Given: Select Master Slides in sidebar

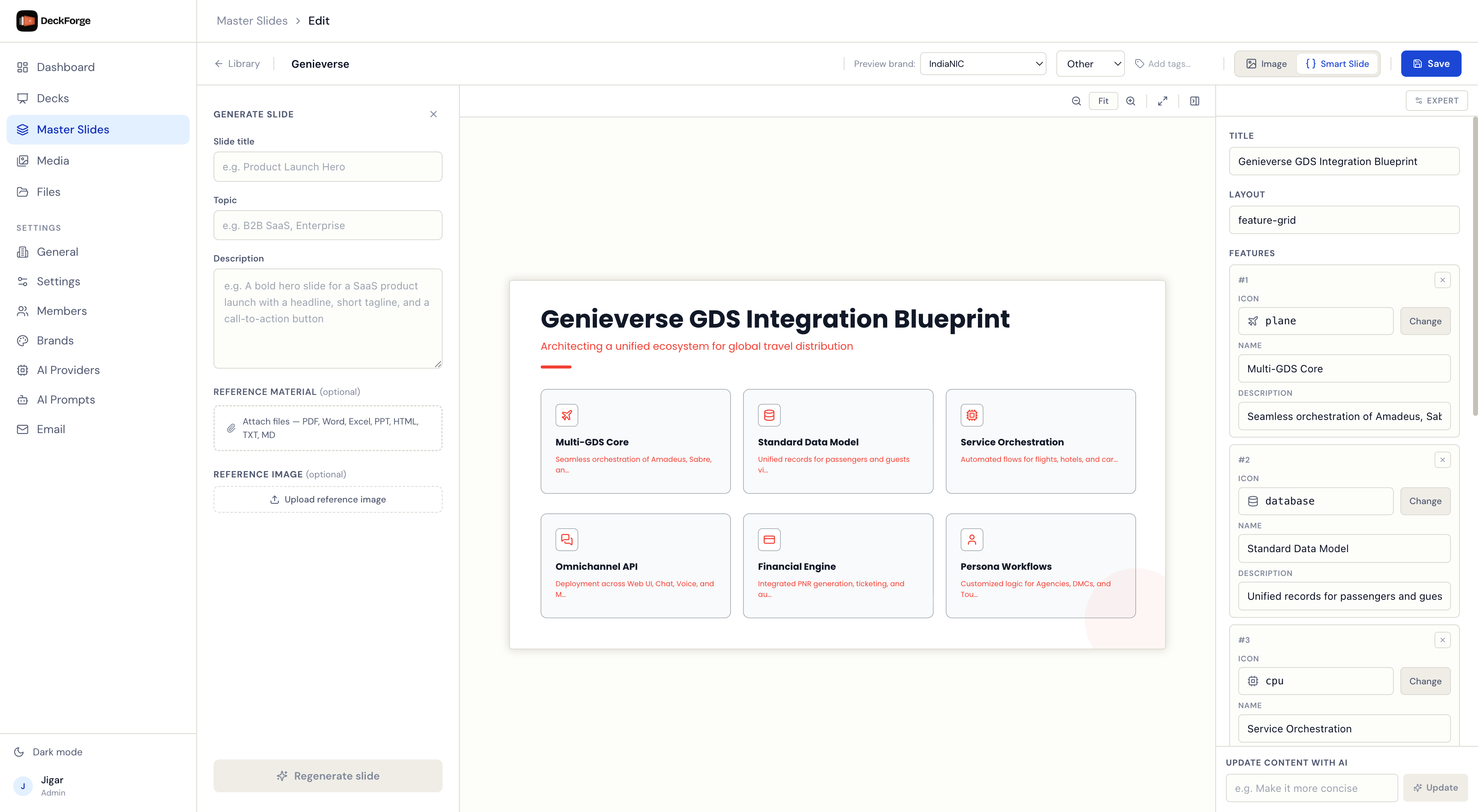Looking at the screenshot, I should pos(98,130).
